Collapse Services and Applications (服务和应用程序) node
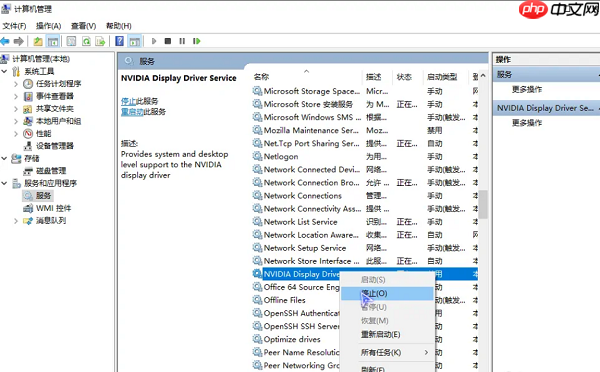 click(4, 183)
